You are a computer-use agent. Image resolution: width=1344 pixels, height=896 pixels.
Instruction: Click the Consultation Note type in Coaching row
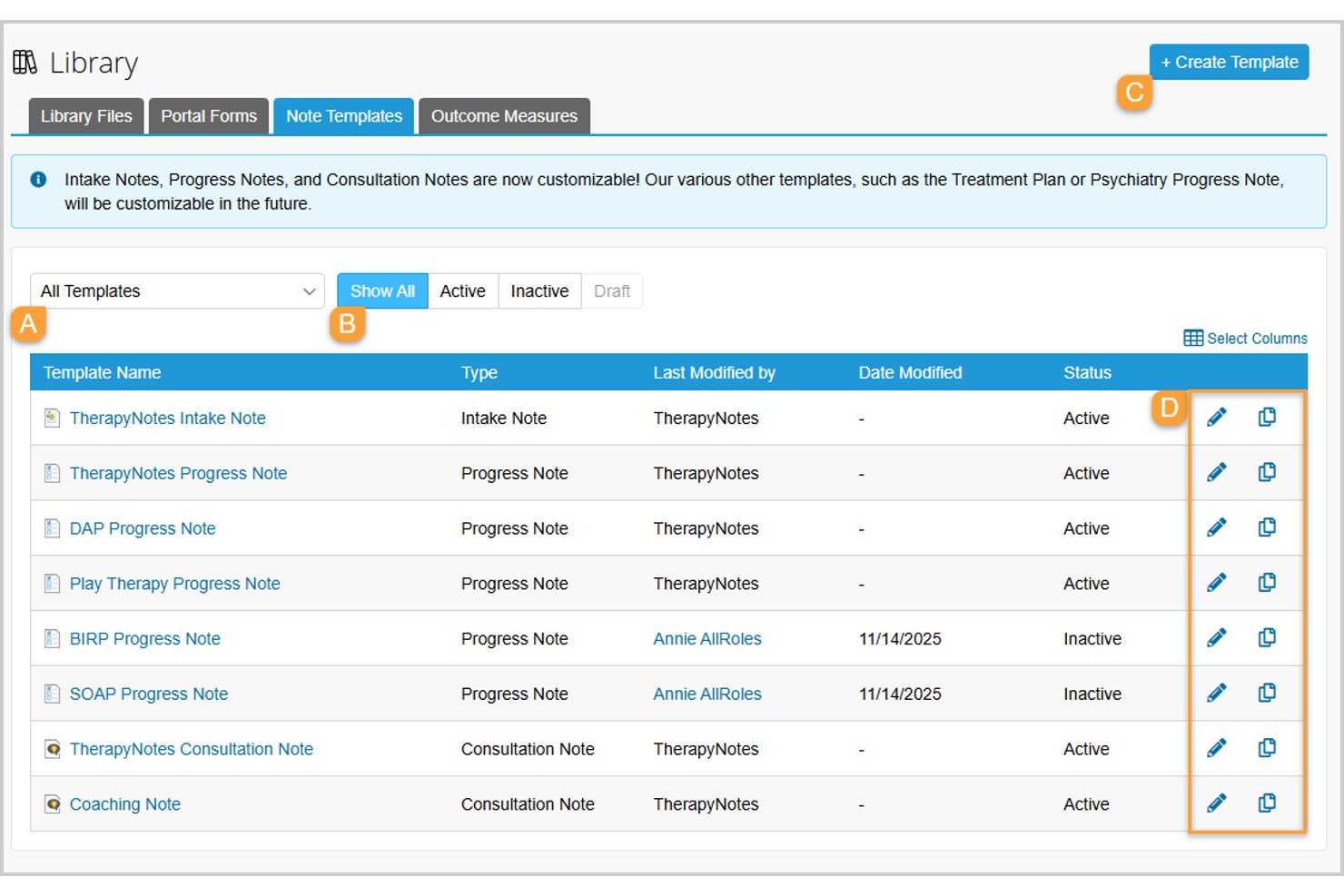(528, 804)
